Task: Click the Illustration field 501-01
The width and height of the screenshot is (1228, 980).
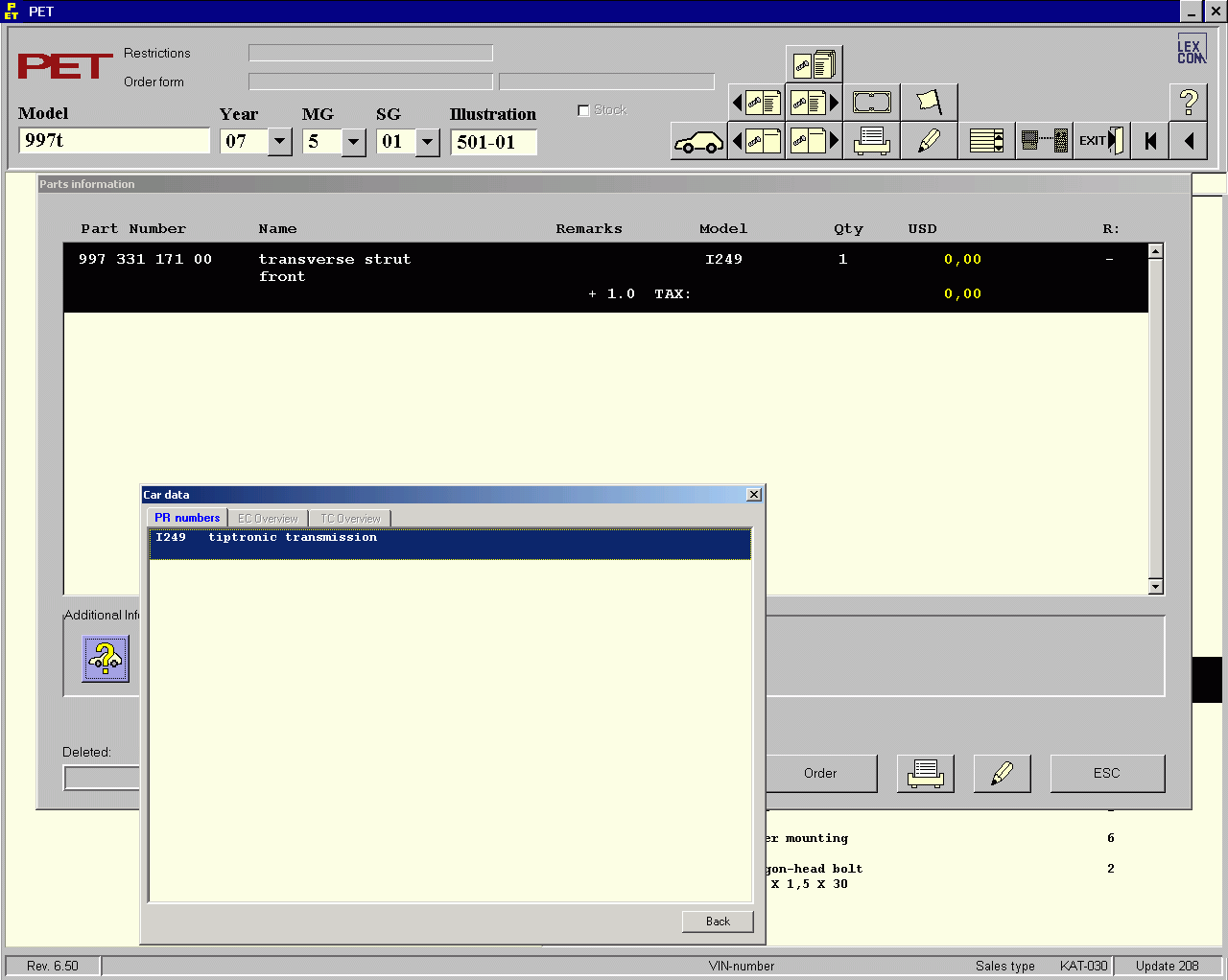Action: click(x=493, y=142)
